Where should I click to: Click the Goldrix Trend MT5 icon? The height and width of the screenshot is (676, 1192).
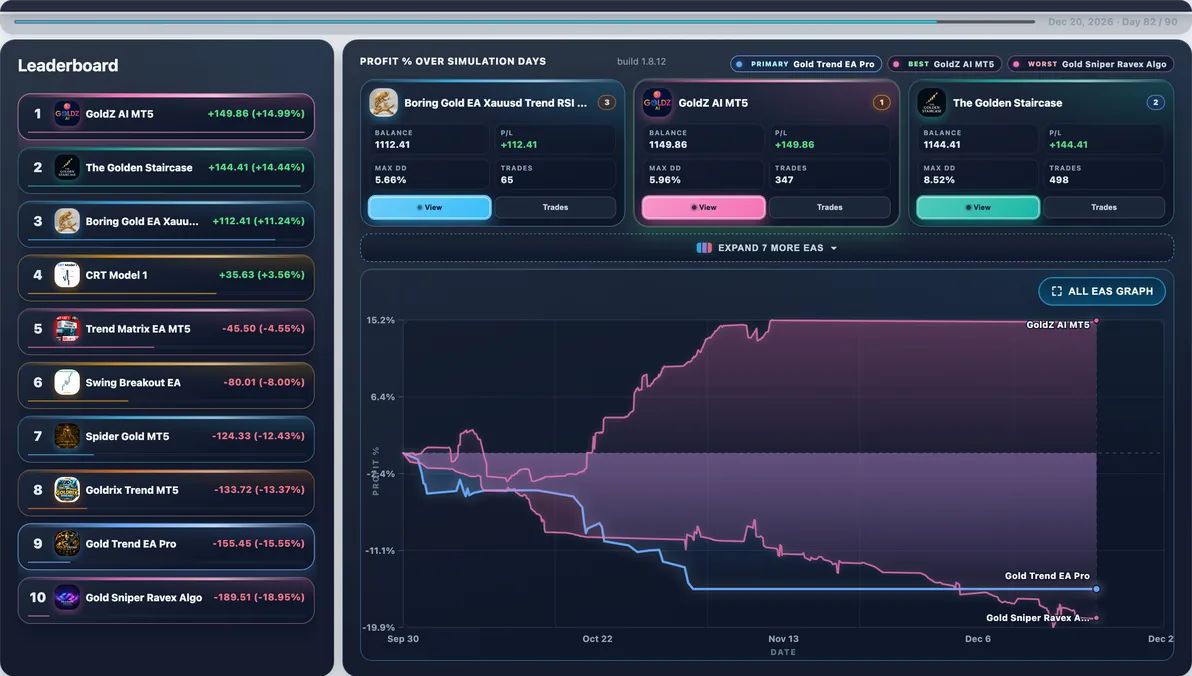pos(67,490)
